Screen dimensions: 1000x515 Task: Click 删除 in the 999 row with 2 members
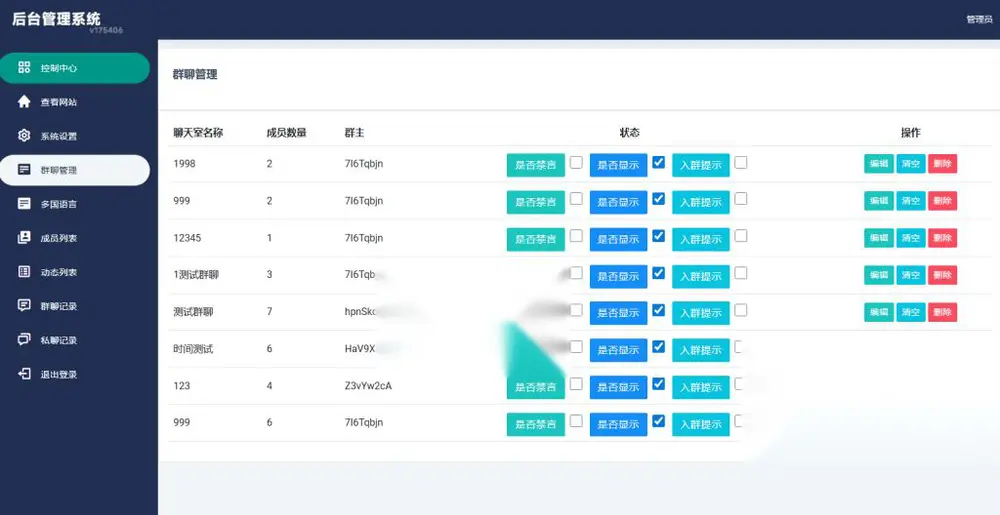(x=943, y=201)
